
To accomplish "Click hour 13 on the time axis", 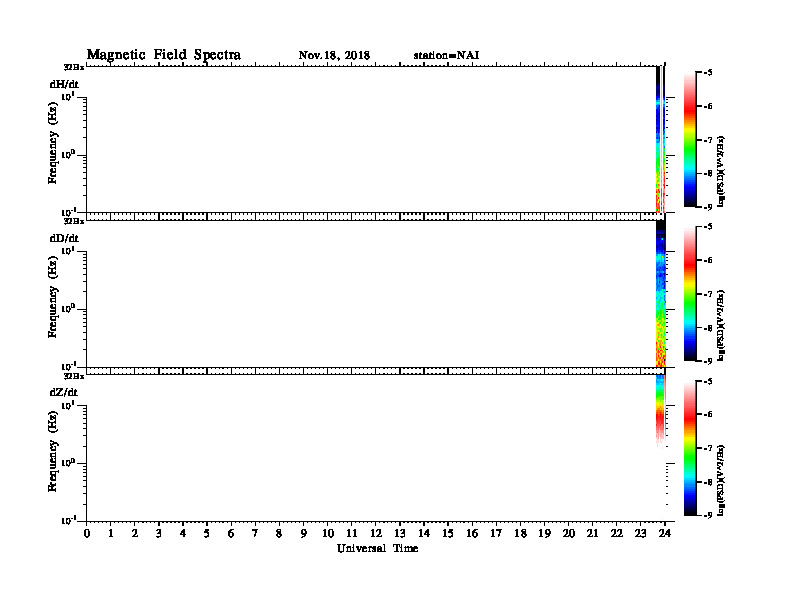I will tap(400, 534).
